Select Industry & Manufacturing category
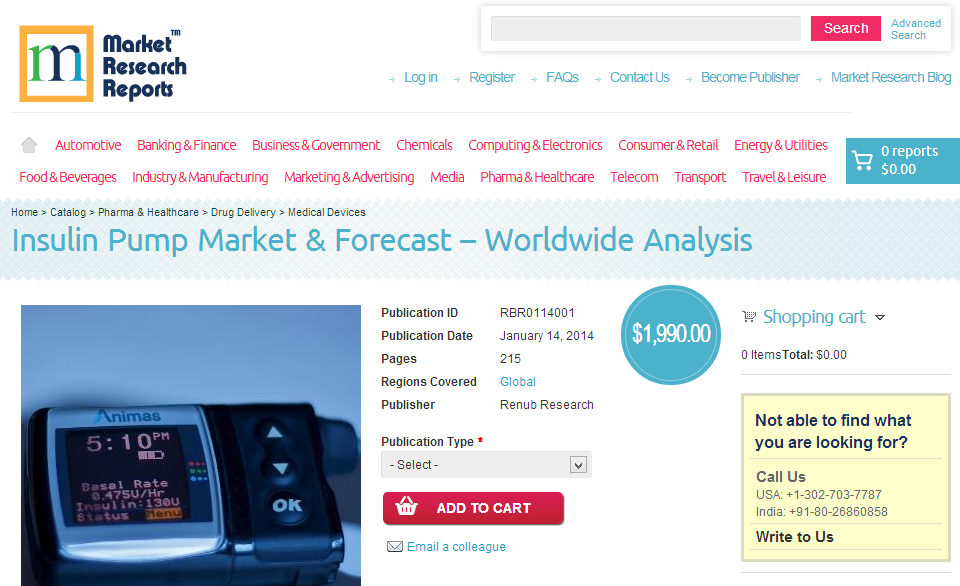The width and height of the screenshot is (960, 586). click(x=200, y=177)
